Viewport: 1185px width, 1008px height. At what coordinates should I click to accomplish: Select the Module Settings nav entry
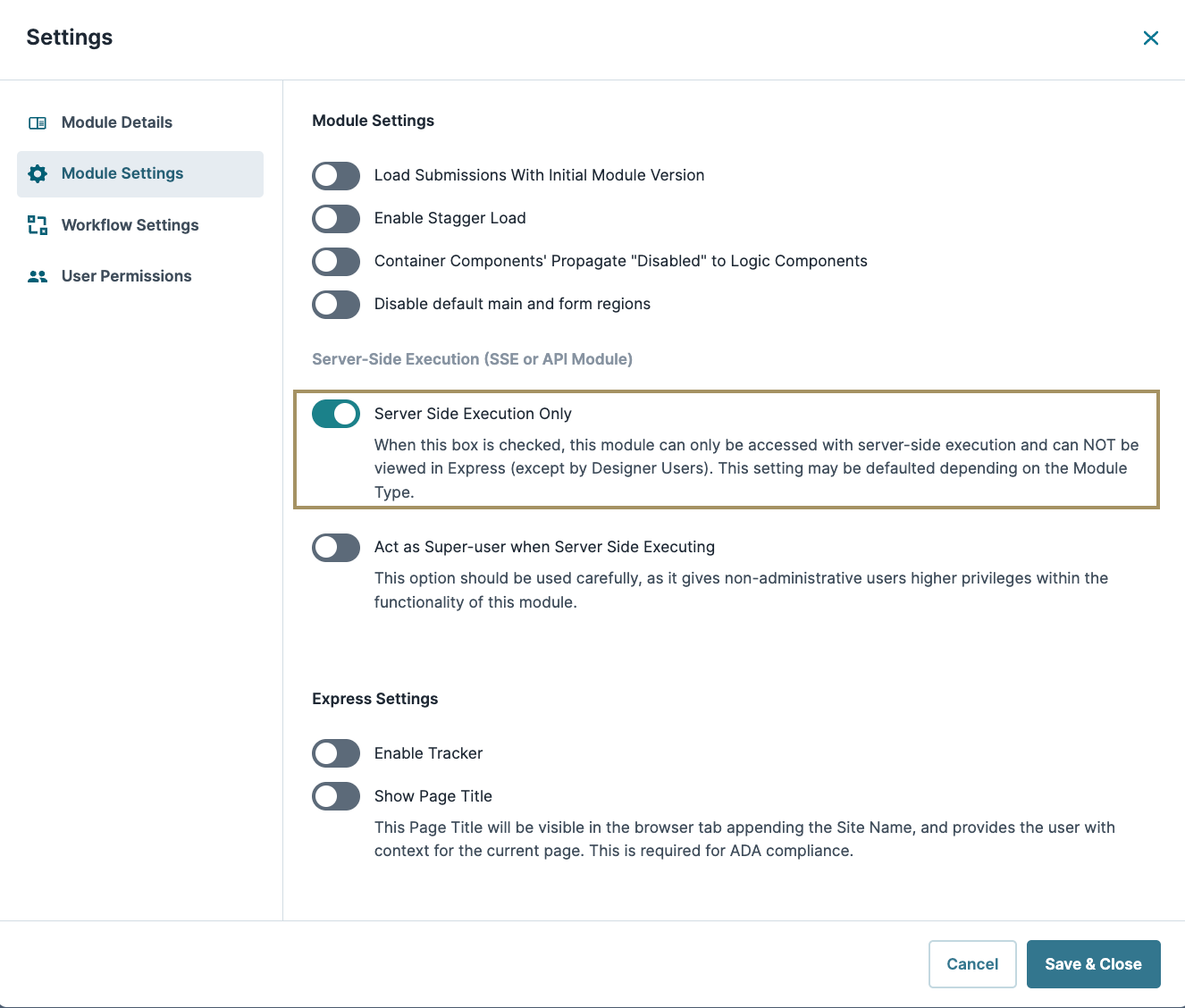(x=122, y=173)
